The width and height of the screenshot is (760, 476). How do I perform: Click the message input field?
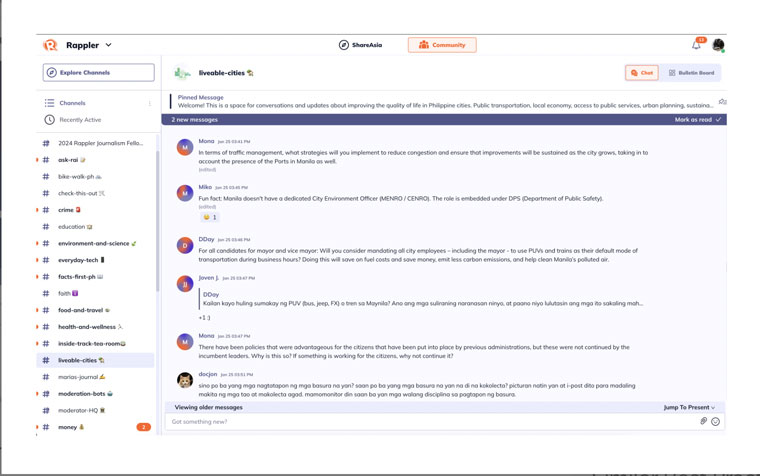[x=431, y=422]
